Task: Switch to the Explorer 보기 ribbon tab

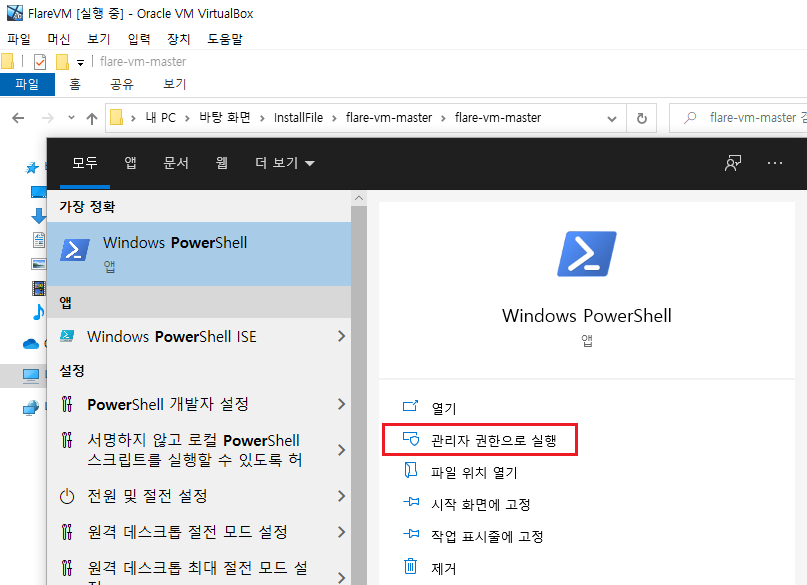Action: coord(174,84)
